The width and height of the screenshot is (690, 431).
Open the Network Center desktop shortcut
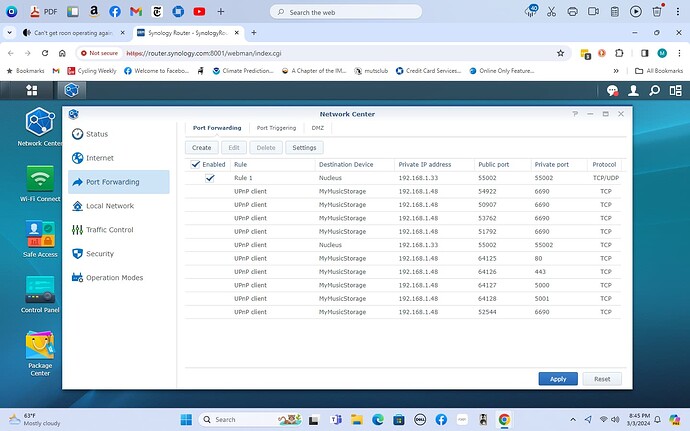(40, 126)
